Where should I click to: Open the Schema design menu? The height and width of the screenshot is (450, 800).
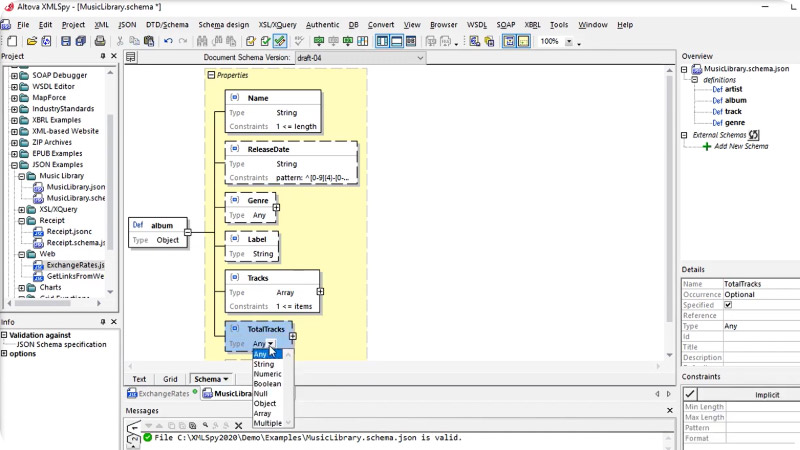click(x=223, y=24)
